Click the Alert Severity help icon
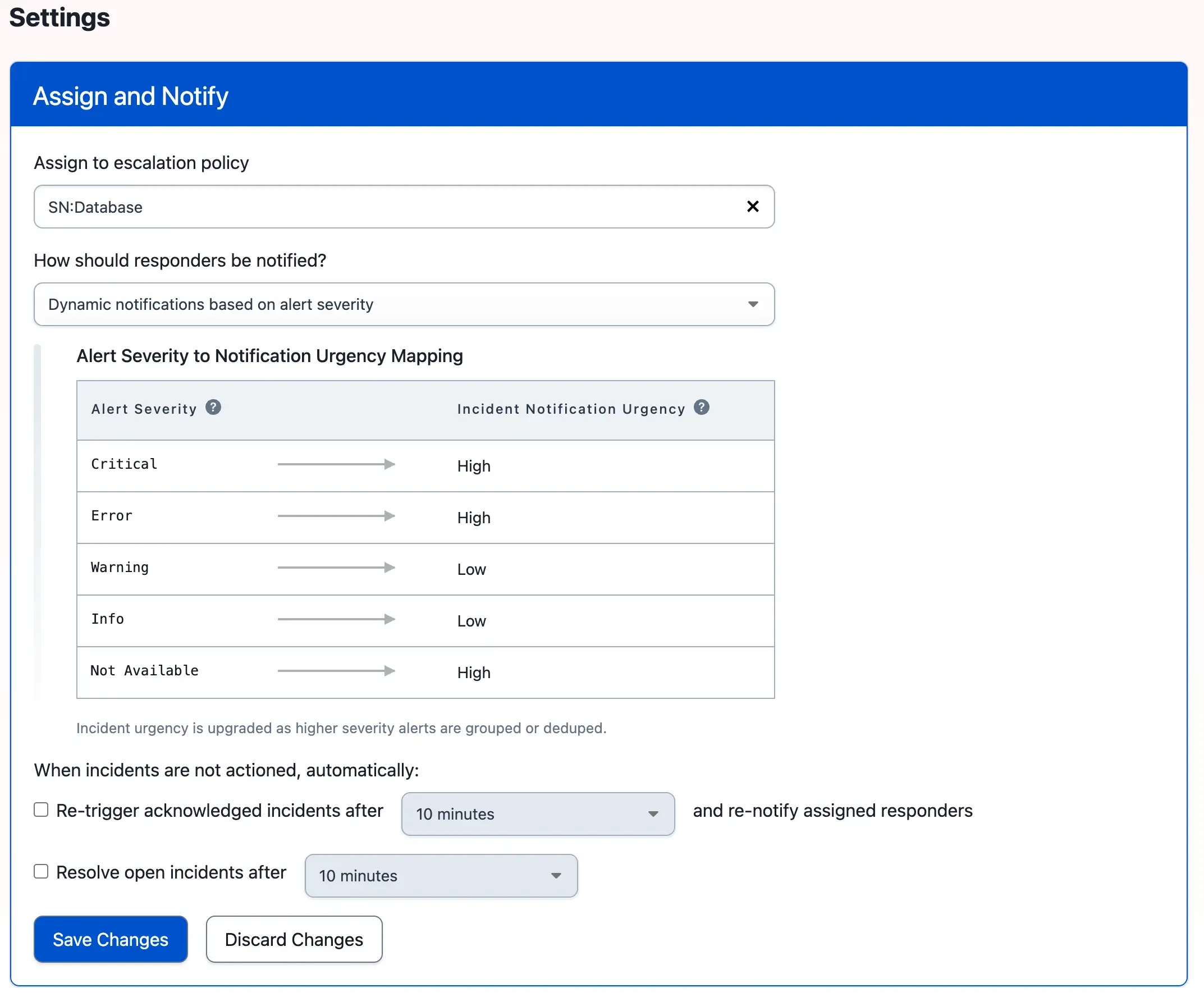 click(x=213, y=408)
